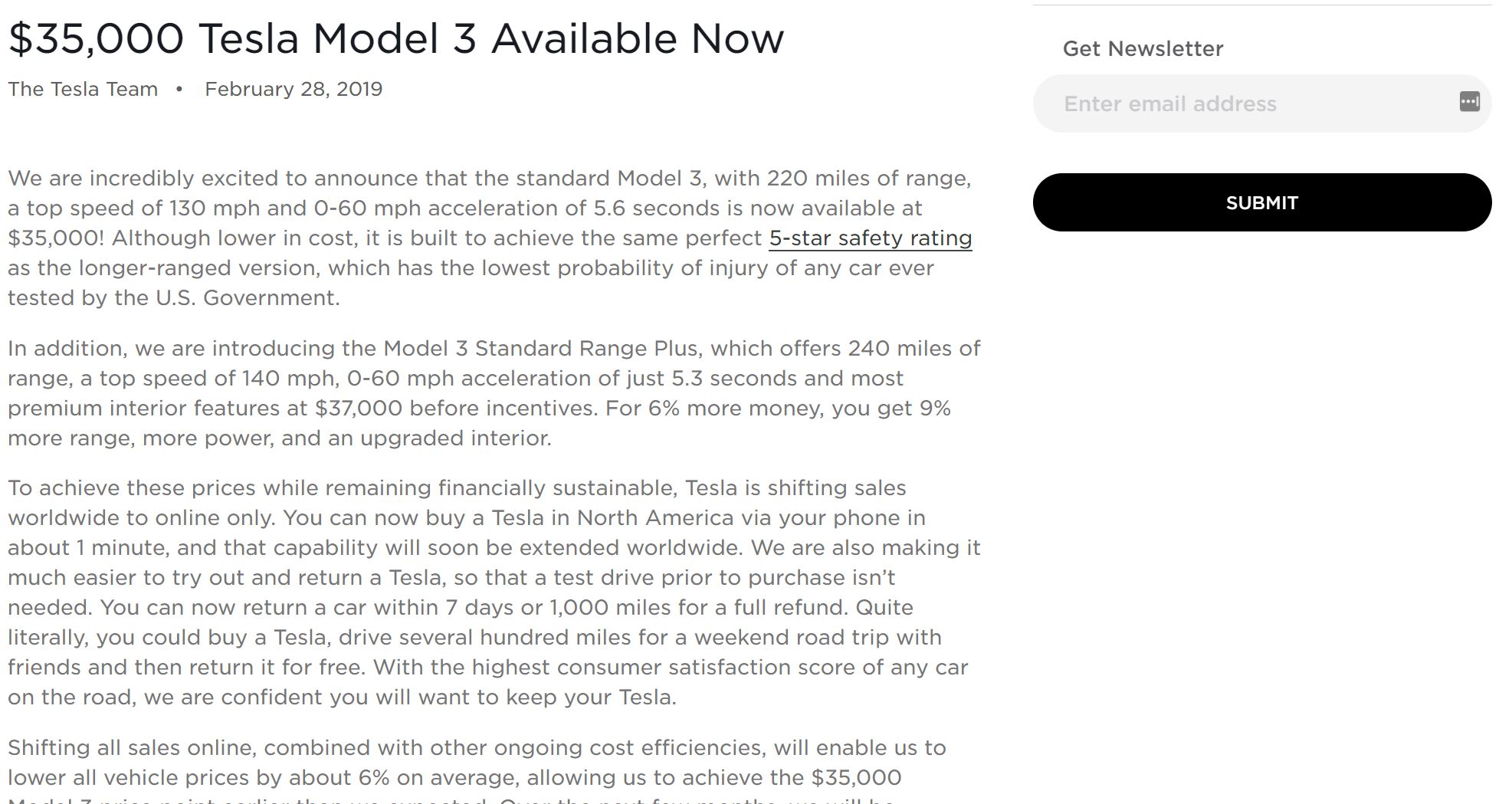Image resolution: width=1512 pixels, height=804 pixels.
Task: Click the $35,000 Tesla Model 3 headline
Action: [396, 38]
